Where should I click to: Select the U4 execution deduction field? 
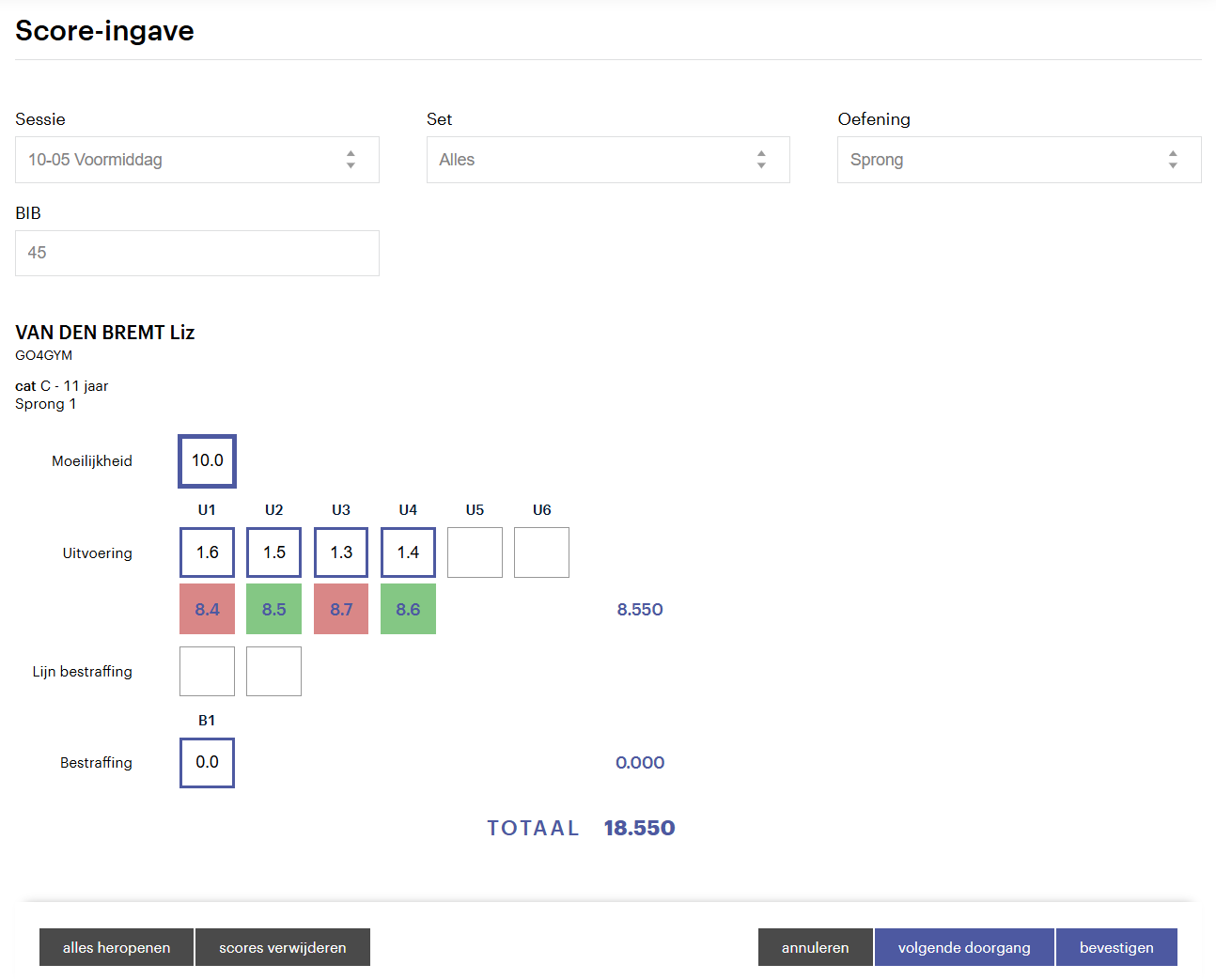click(x=408, y=552)
